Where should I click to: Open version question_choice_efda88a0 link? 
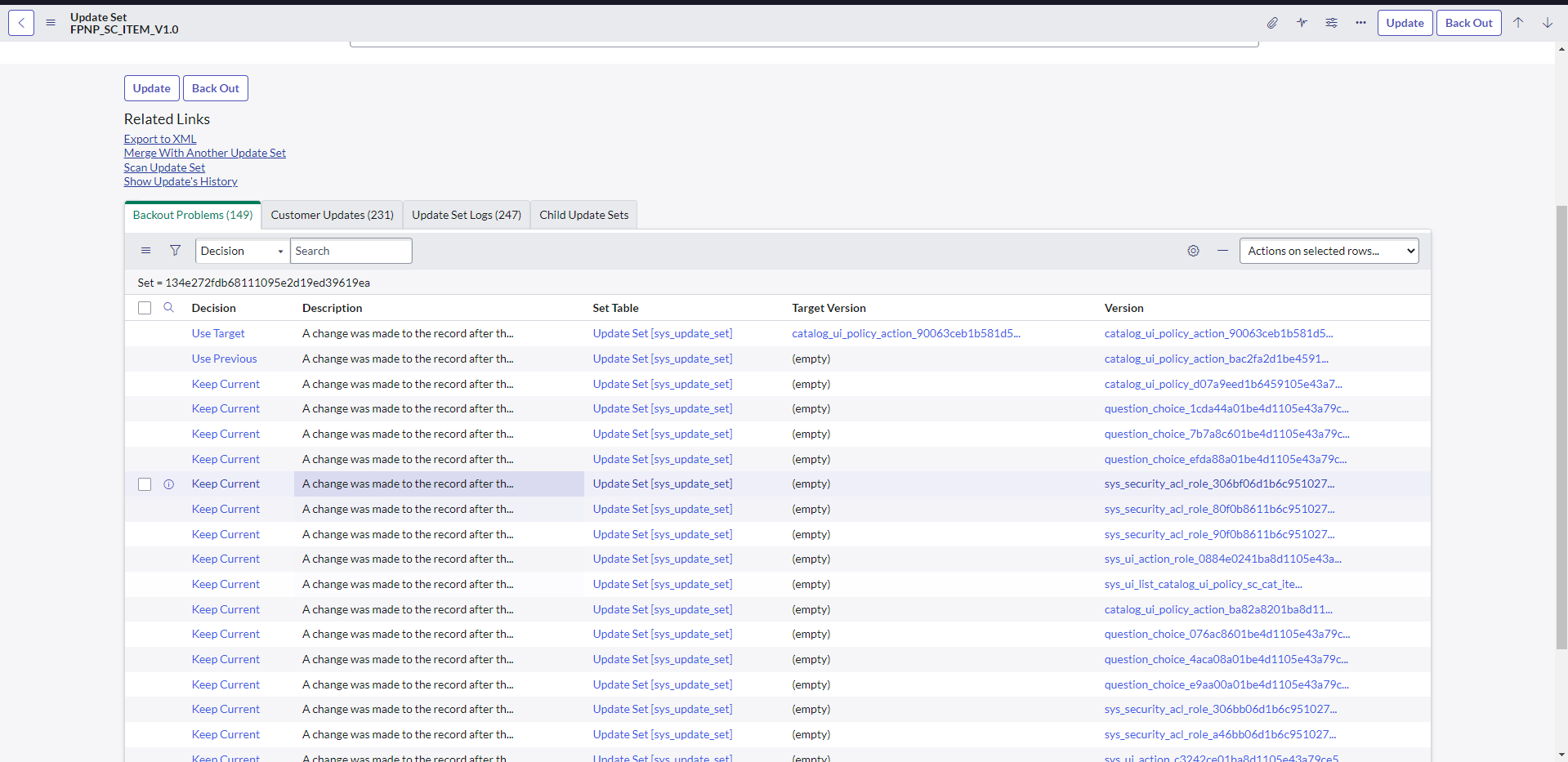pos(1226,459)
